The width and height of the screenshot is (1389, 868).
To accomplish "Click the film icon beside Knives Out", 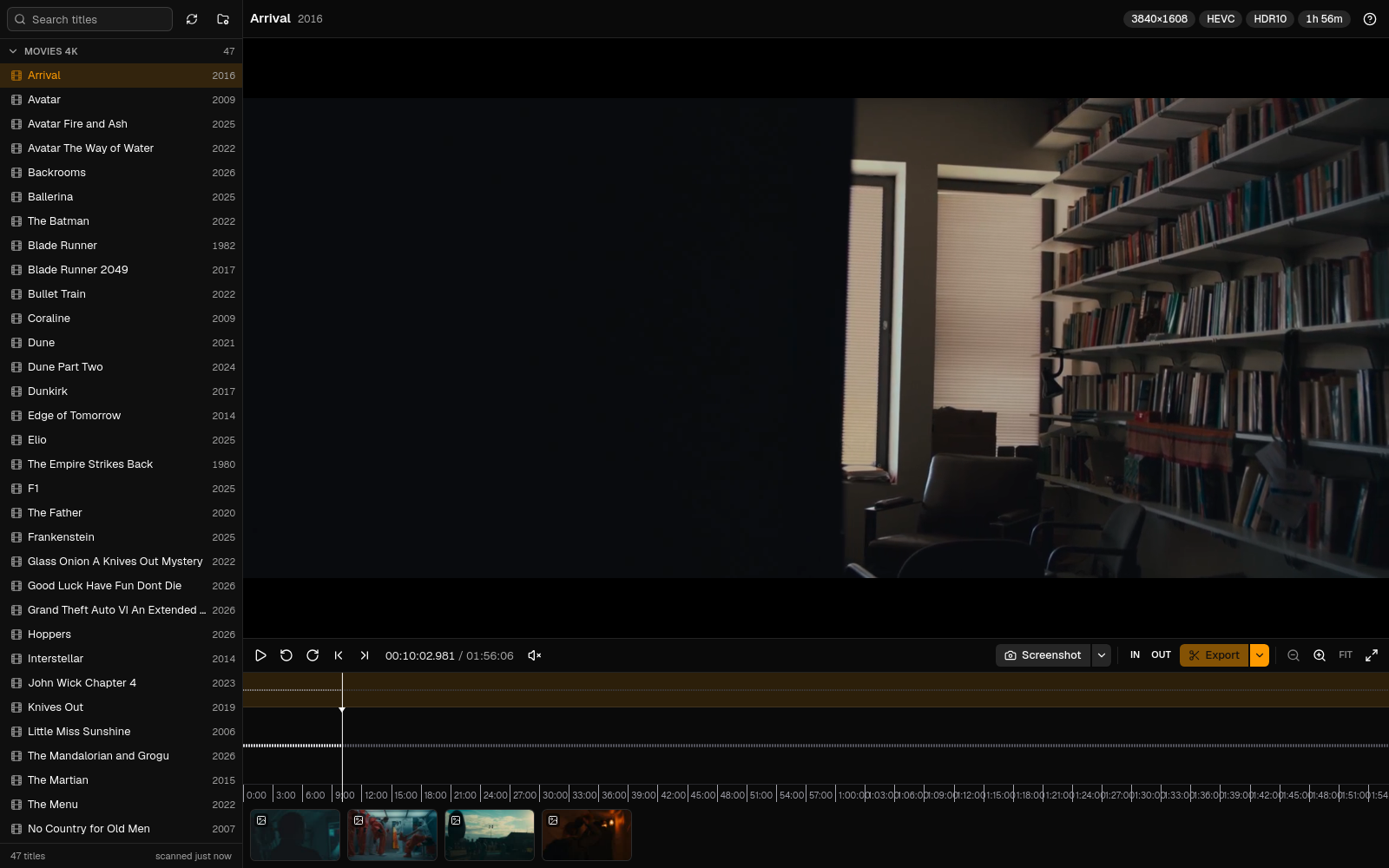I will 16,707.
